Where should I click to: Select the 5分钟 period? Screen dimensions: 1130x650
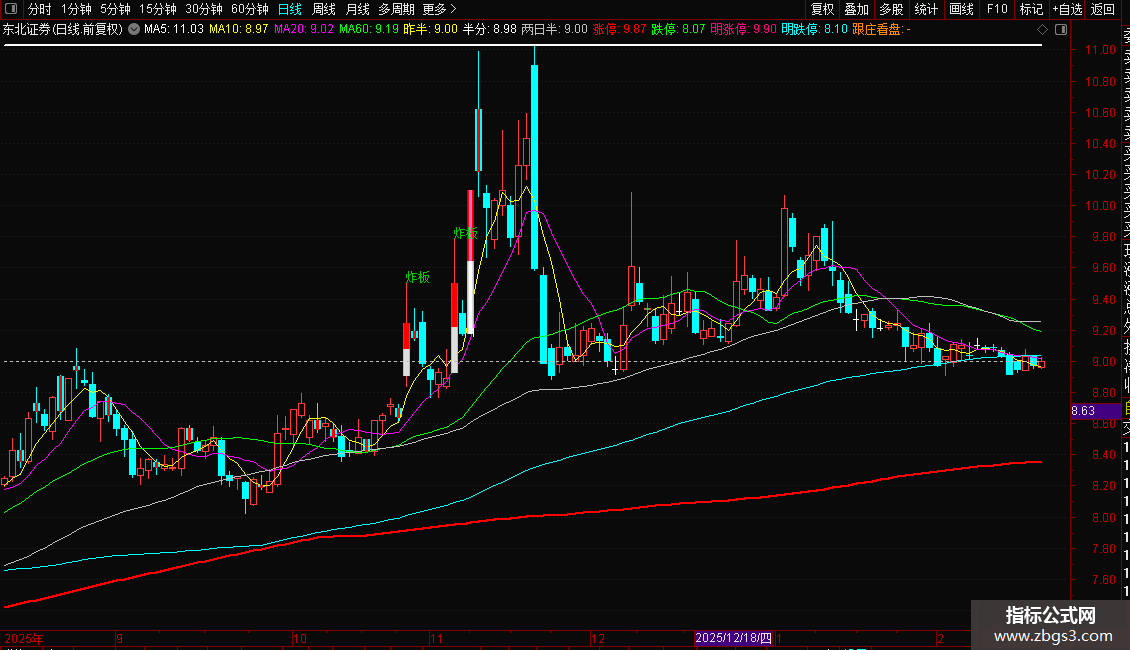pyautogui.click(x=115, y=9)
